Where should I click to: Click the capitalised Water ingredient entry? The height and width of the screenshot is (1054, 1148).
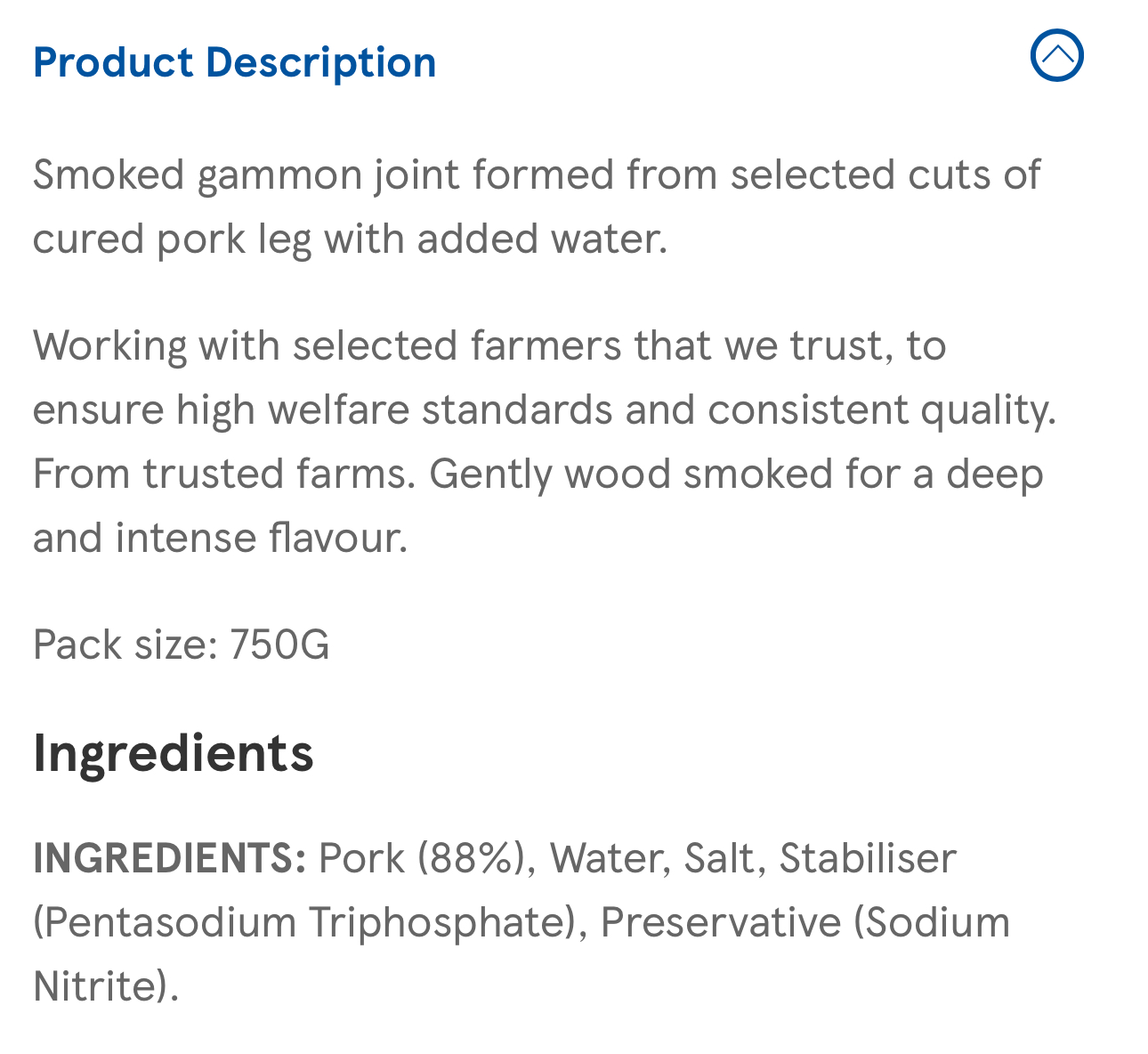[x=610, y=858]
